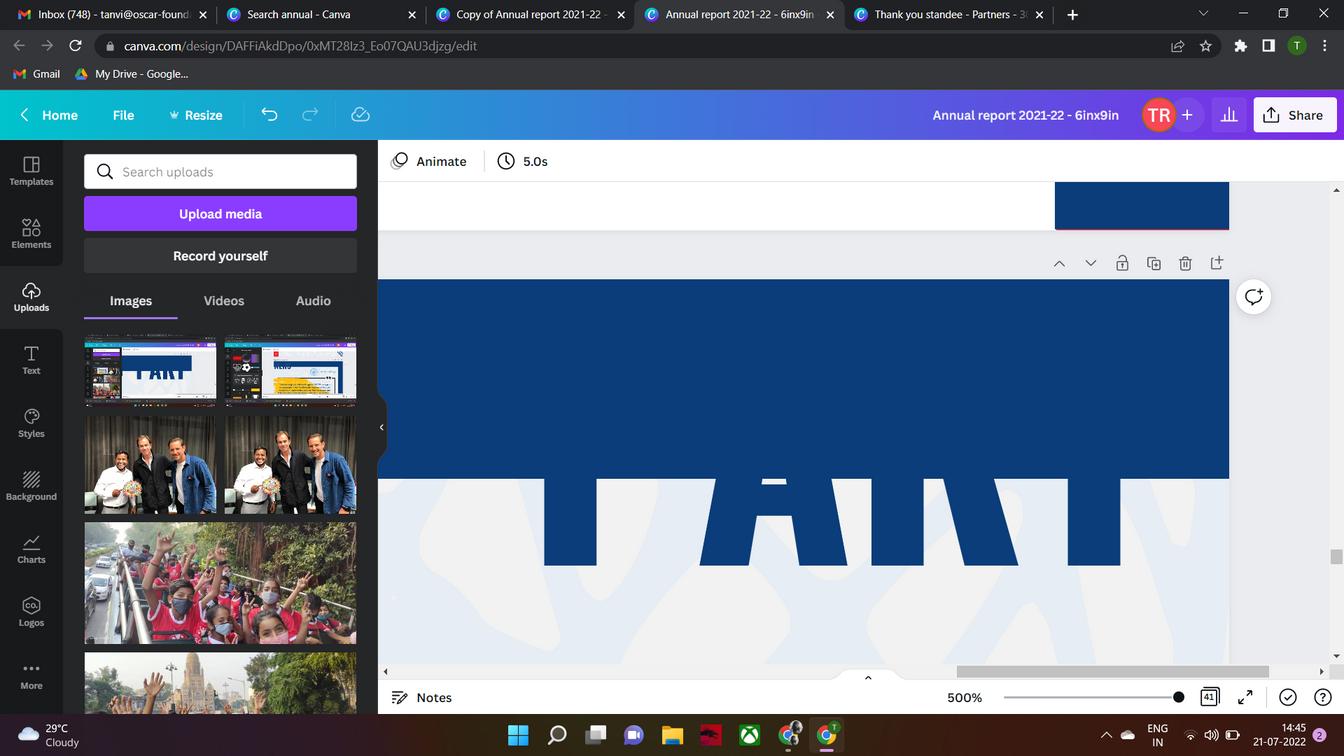The height and width of the screenshot is (756, 1344).
Task: Open the Logos panel
Action: click(x=31, y=612)
